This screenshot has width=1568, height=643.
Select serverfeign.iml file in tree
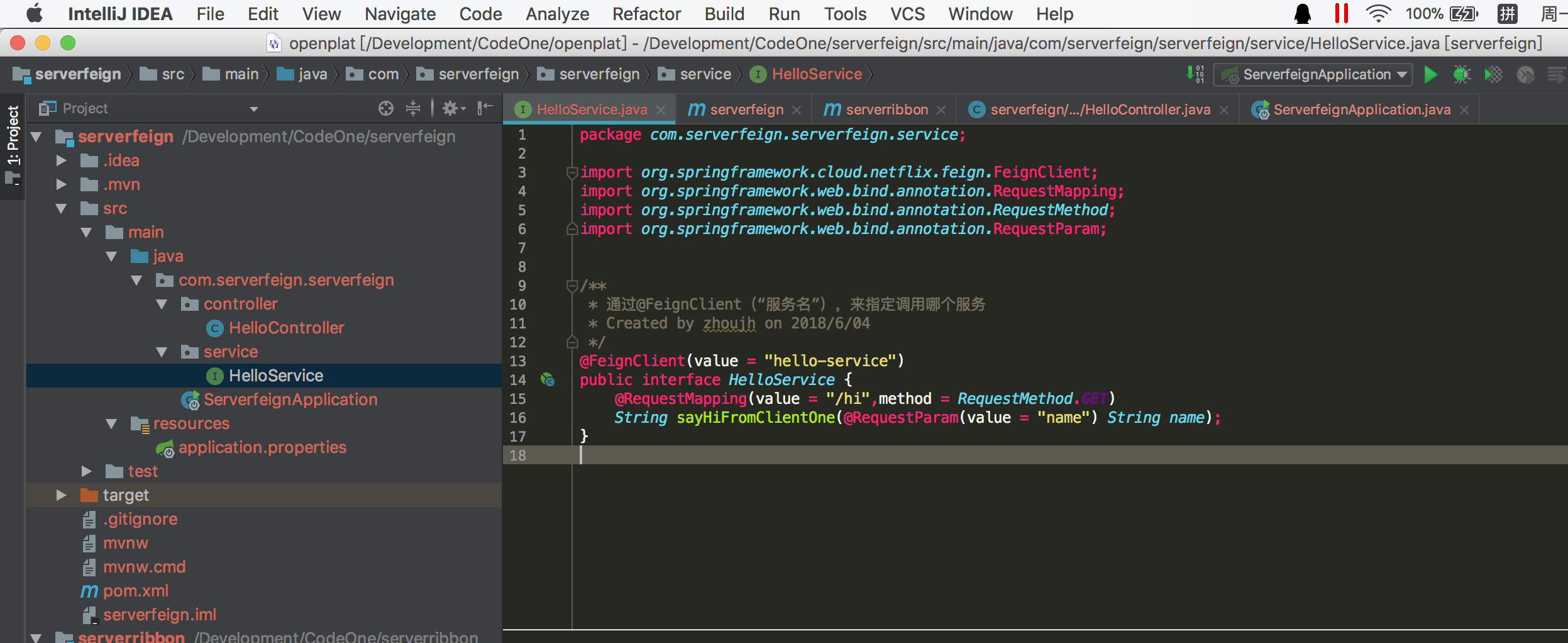[x=160, y=615]
